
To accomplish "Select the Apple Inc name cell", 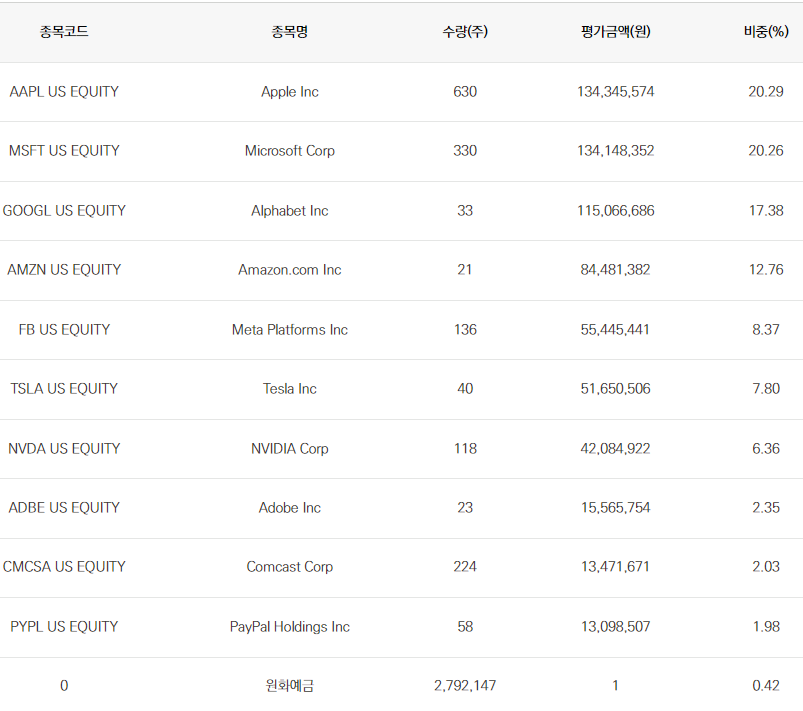I will point(289,92).
